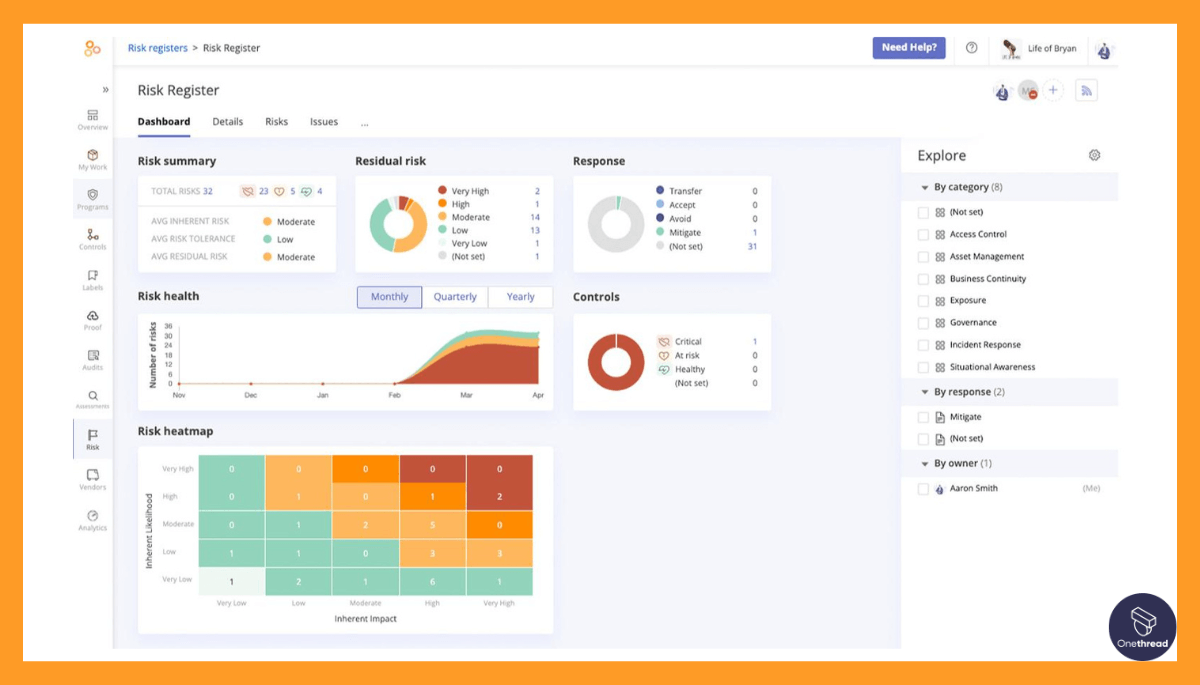Collapse the By response section

click(x=924, y=391)
